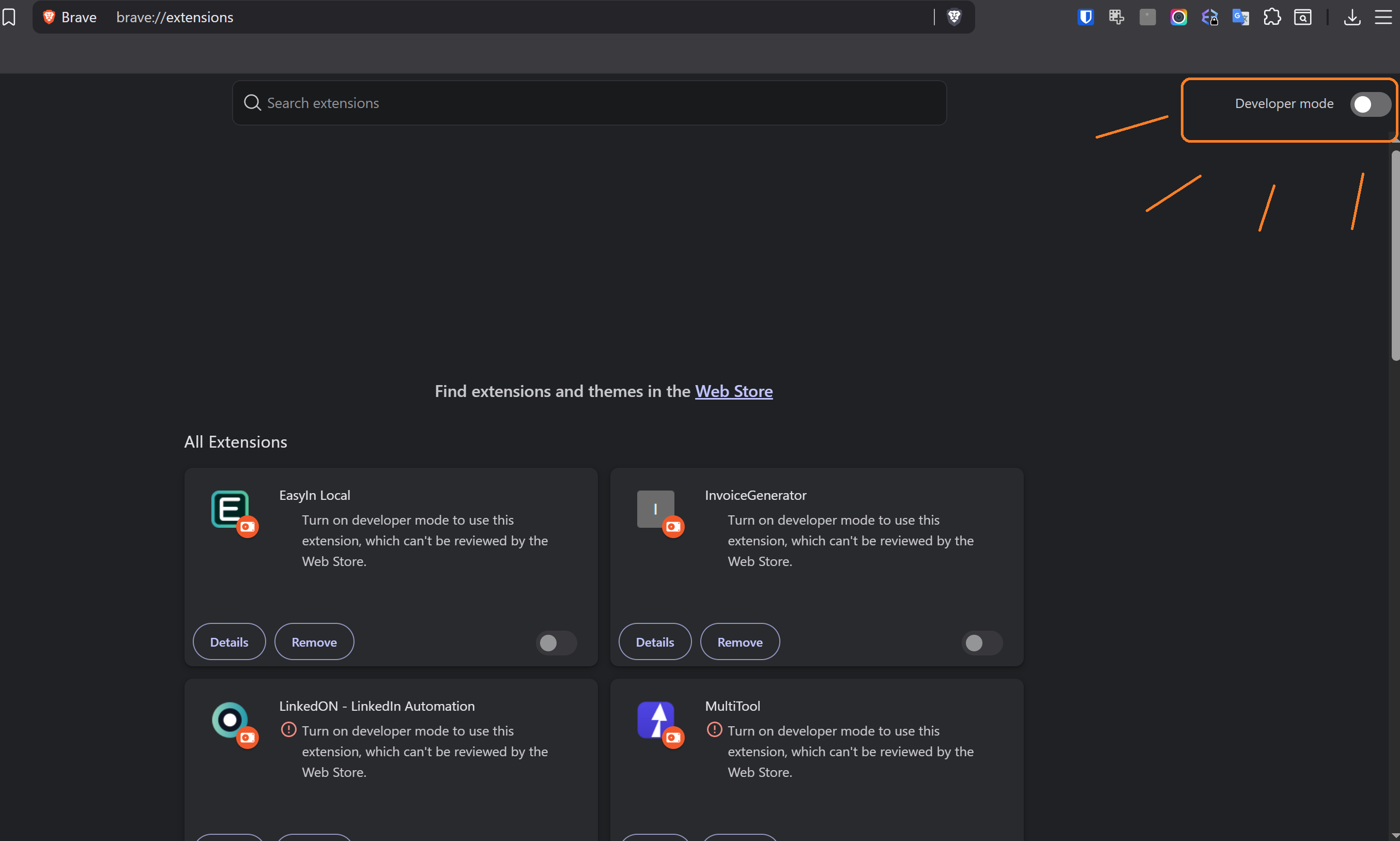Click LinkedON's developer mode warning text
1400x841 pixels.
coord(425,752)
